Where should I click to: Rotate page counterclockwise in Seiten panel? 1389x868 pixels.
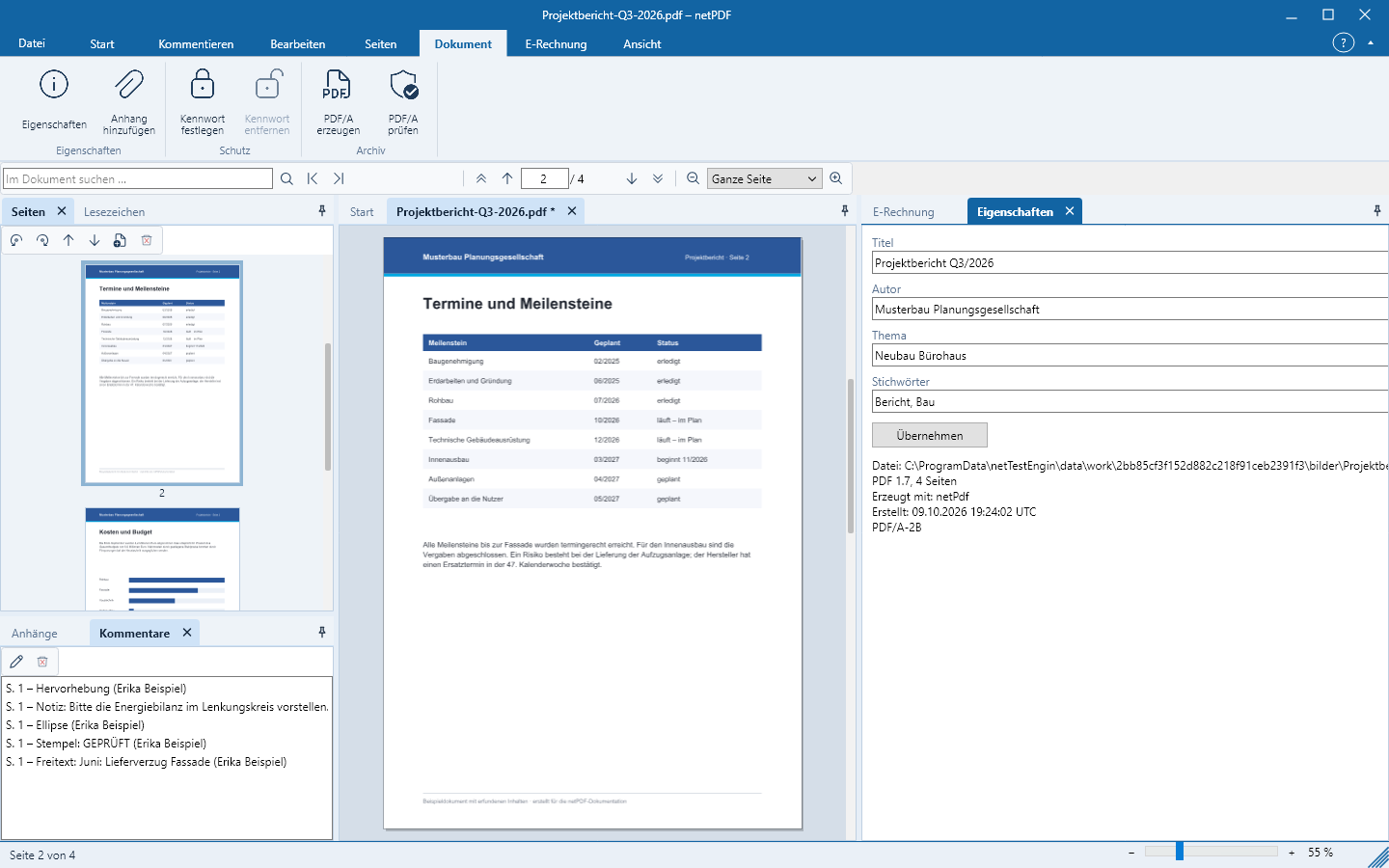16,240
